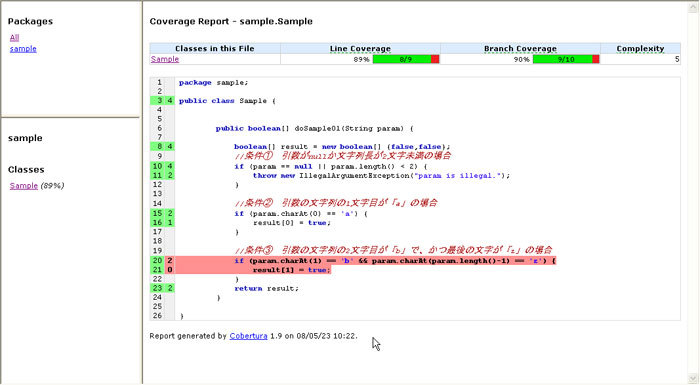Screen dimensions: 700x385
Task: Click the Line Coverage column header
Action: 360,48
